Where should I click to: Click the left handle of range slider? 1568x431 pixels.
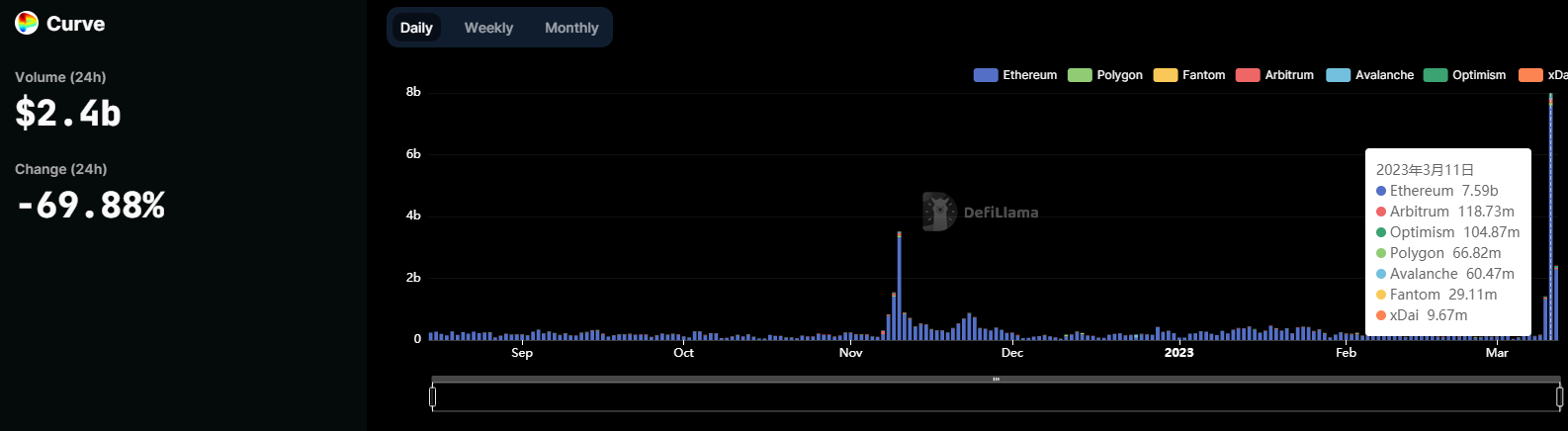pos(432,396)
